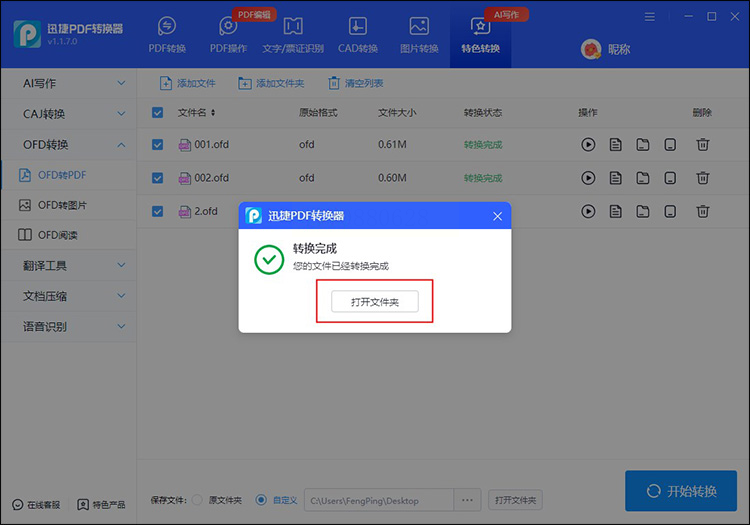Select OFD转图片 in the sidebar
The height and width of the screenshot is (525, 750).
[69, 205]
